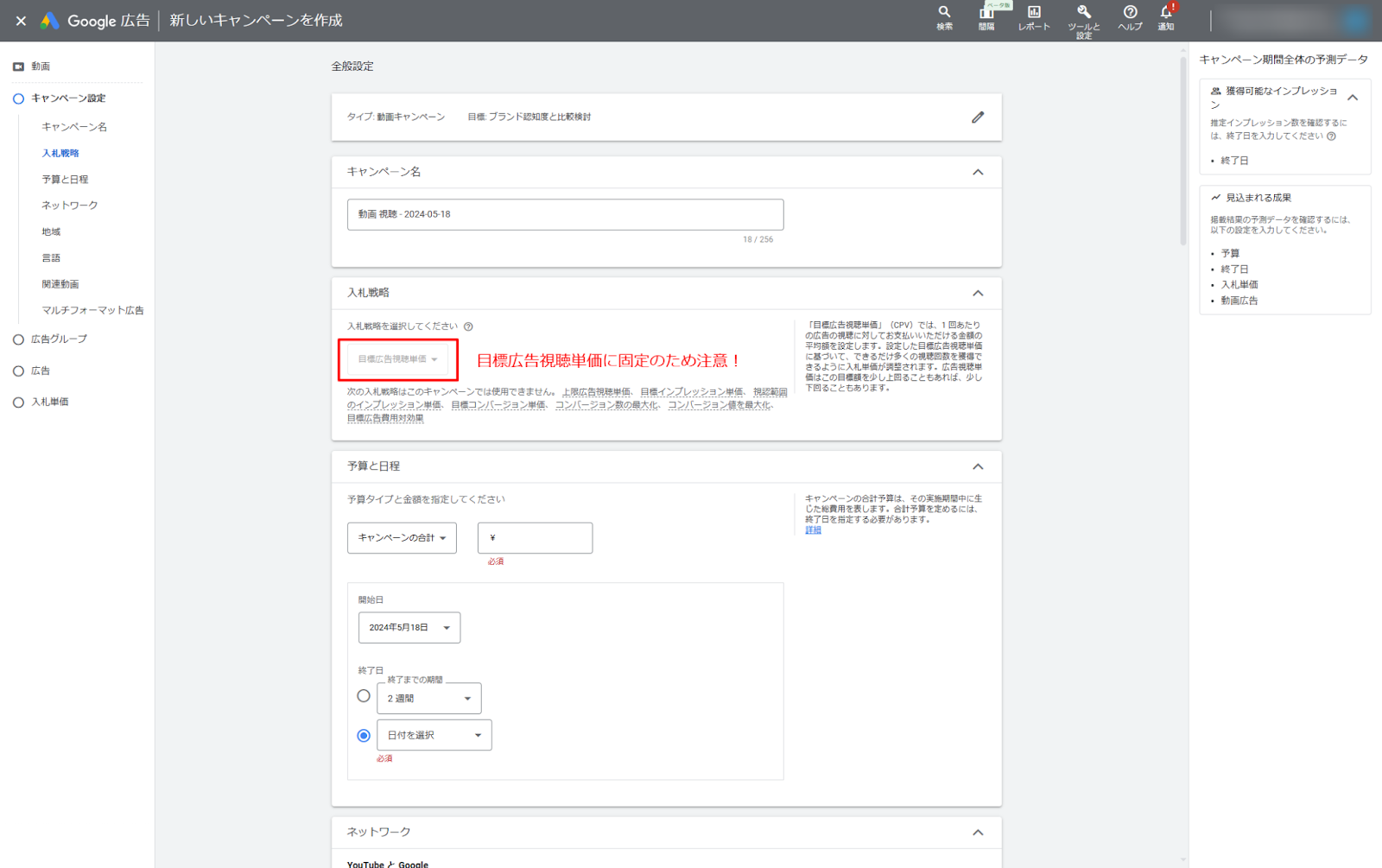Click help icon next to 入札戦略を選択してください

pos(468,326)
